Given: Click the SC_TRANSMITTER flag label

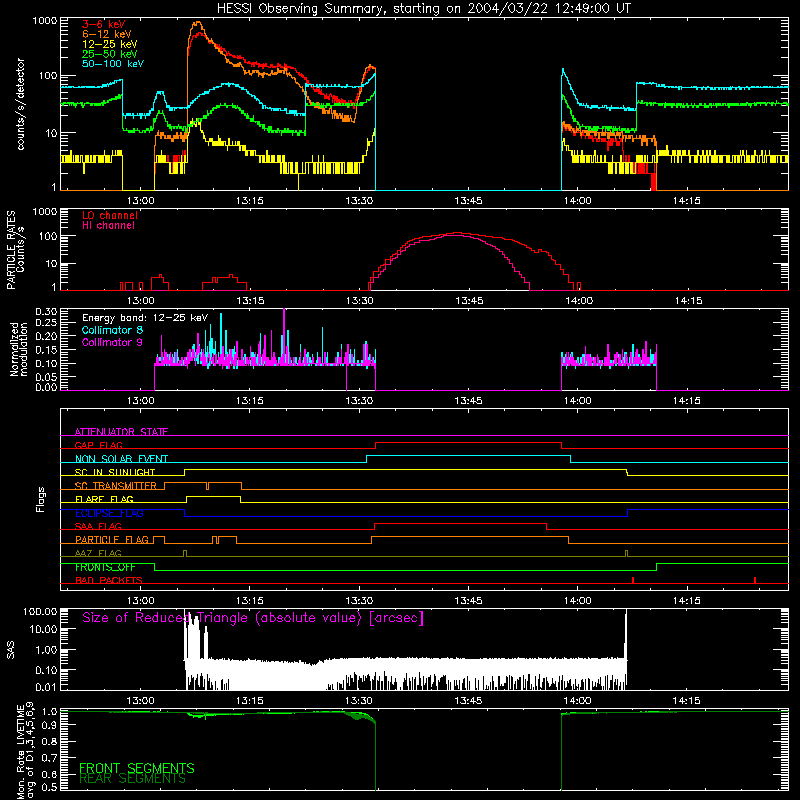Looking at the screenshot, I should pos(116,486).
